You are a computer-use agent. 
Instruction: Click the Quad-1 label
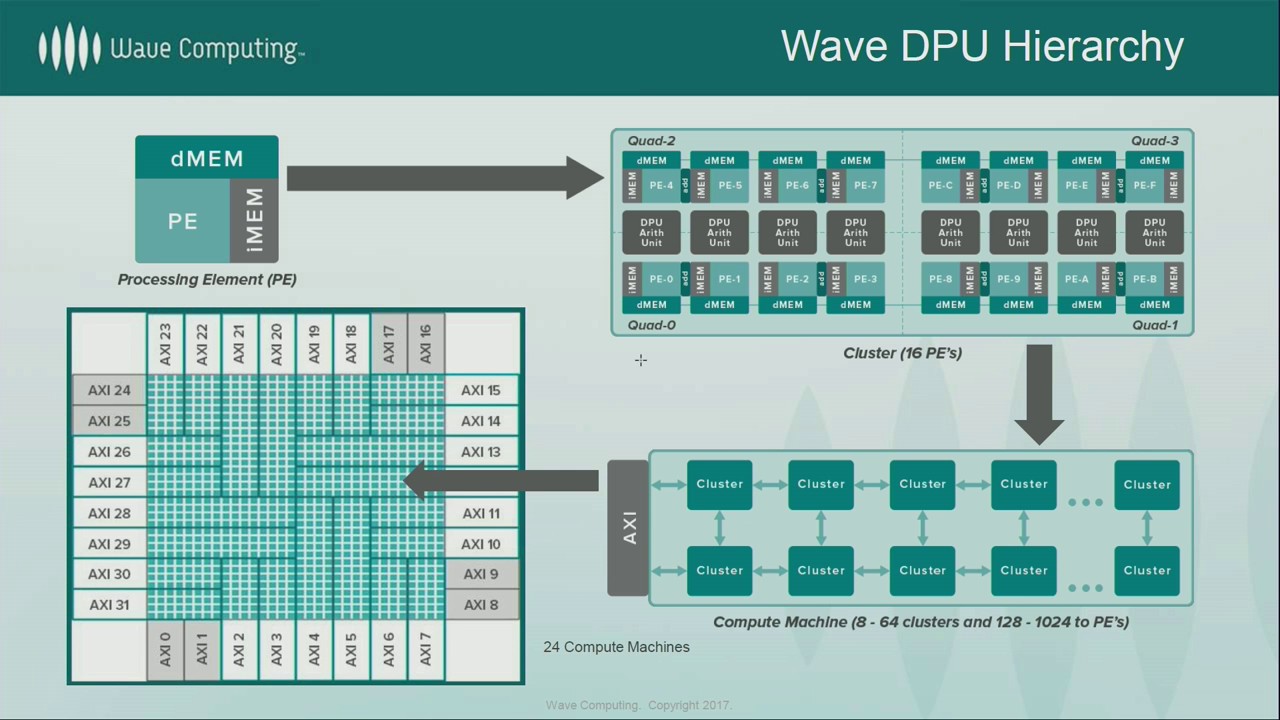1155,325
